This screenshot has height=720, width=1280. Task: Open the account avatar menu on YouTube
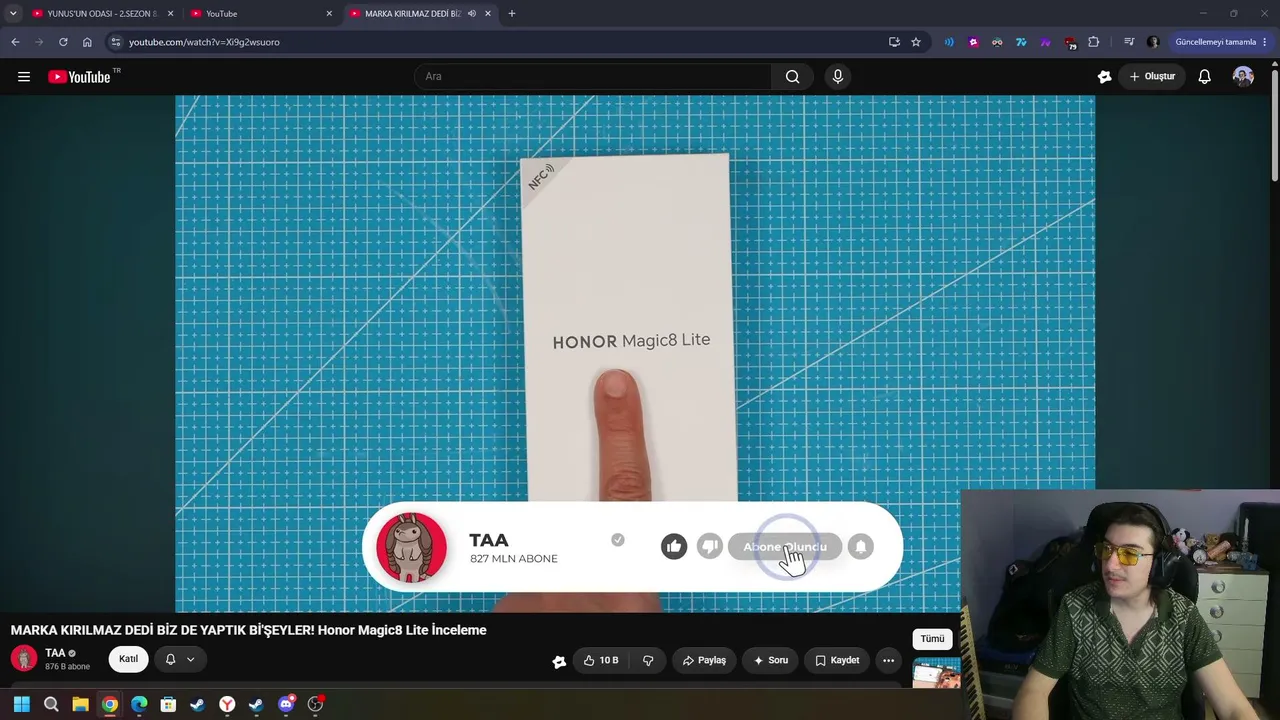pos(1243,77)
